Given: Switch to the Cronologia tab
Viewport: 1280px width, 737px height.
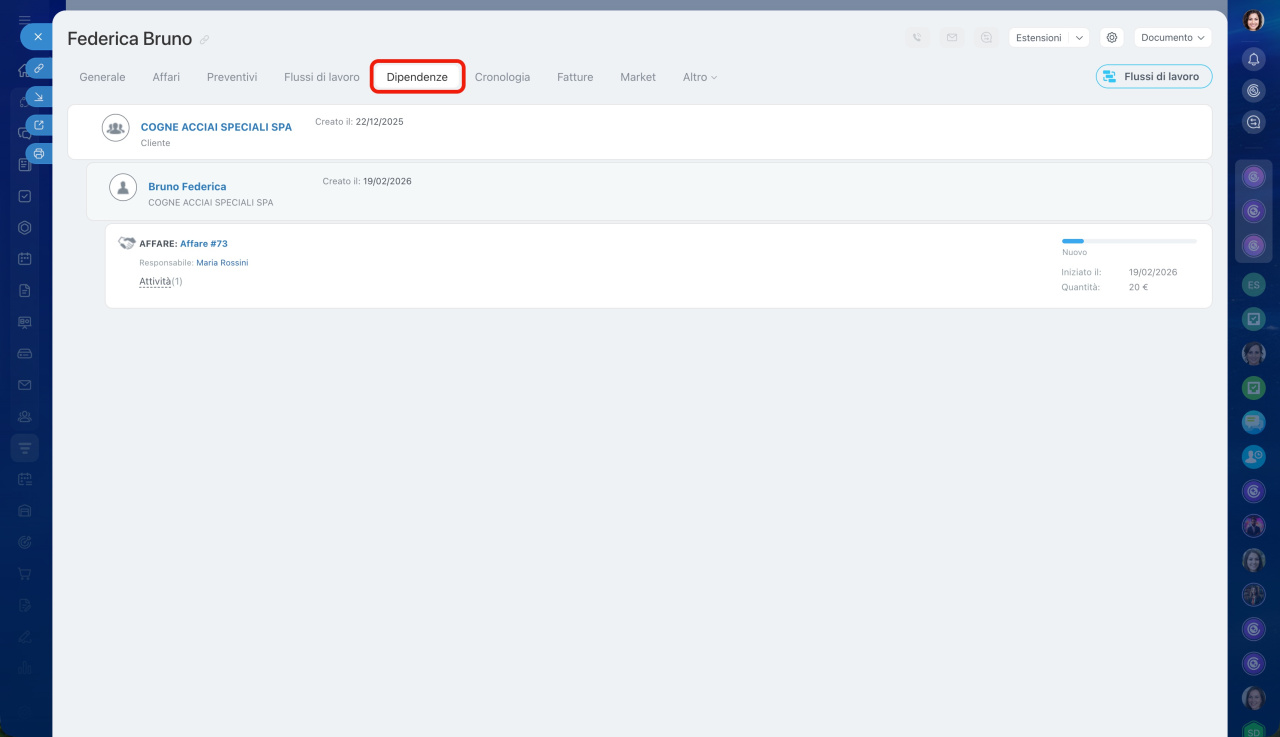Looking at the screenshot, I should coord(502,77).
